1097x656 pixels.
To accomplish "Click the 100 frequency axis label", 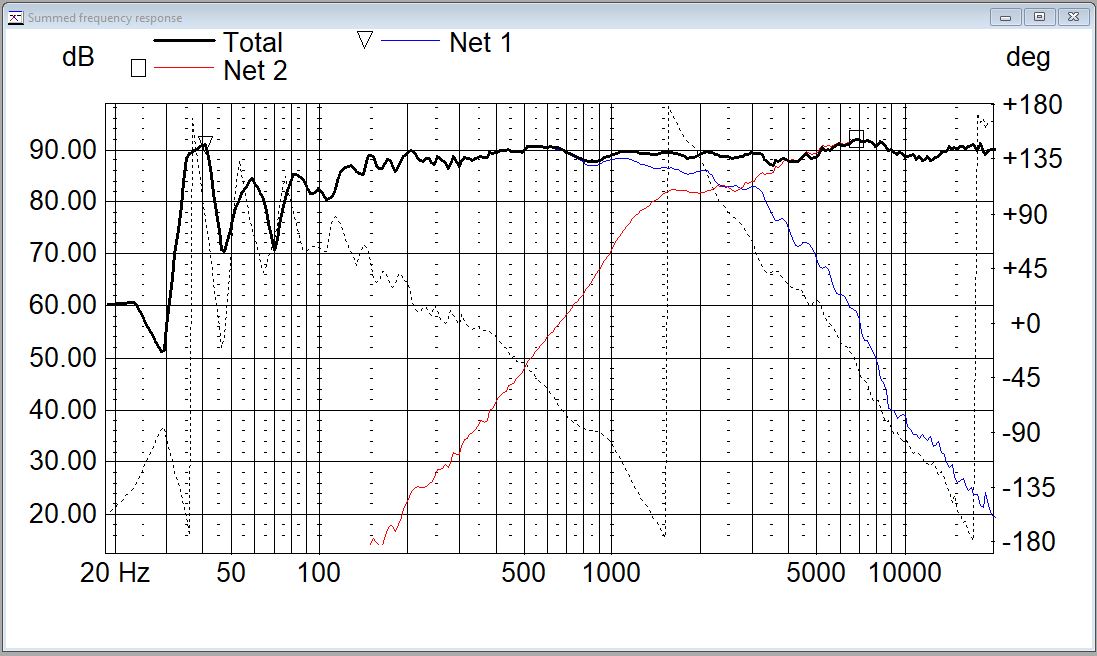I will [319, 573].
